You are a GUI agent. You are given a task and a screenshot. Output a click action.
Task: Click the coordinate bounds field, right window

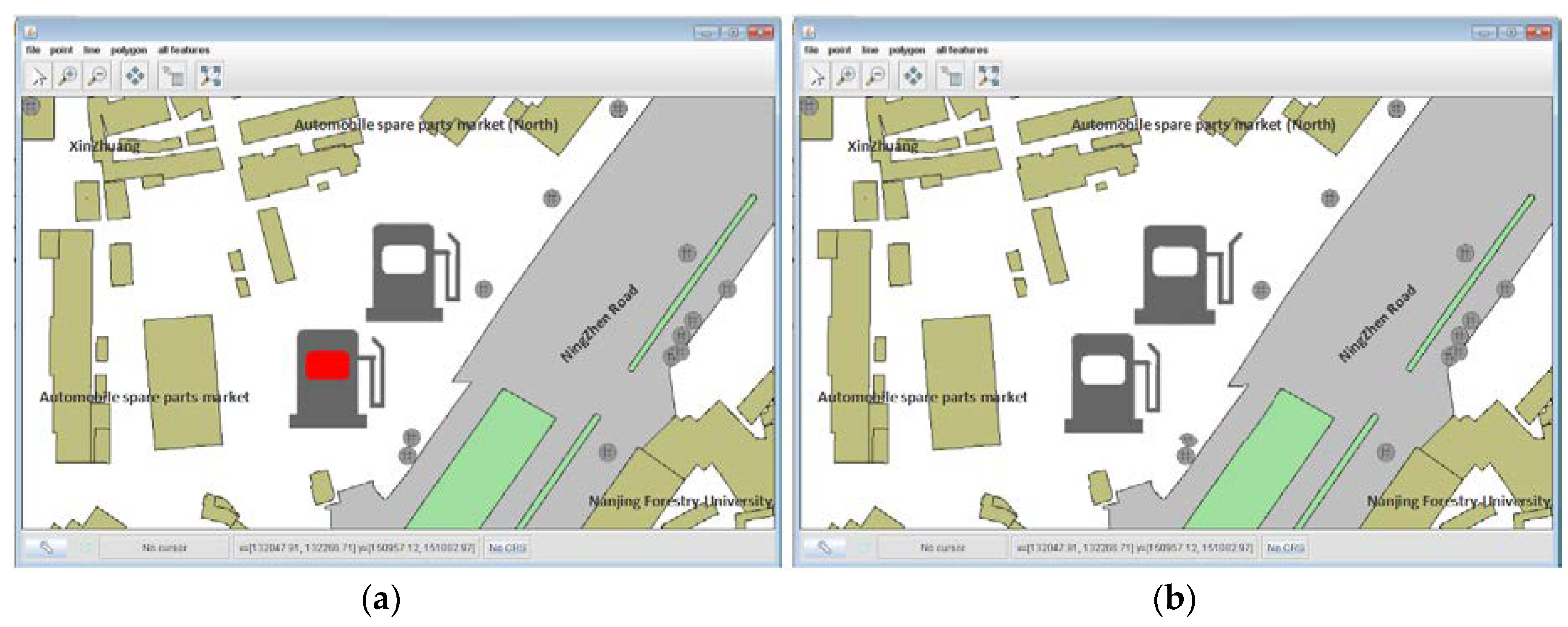(x=1134, y=548)
